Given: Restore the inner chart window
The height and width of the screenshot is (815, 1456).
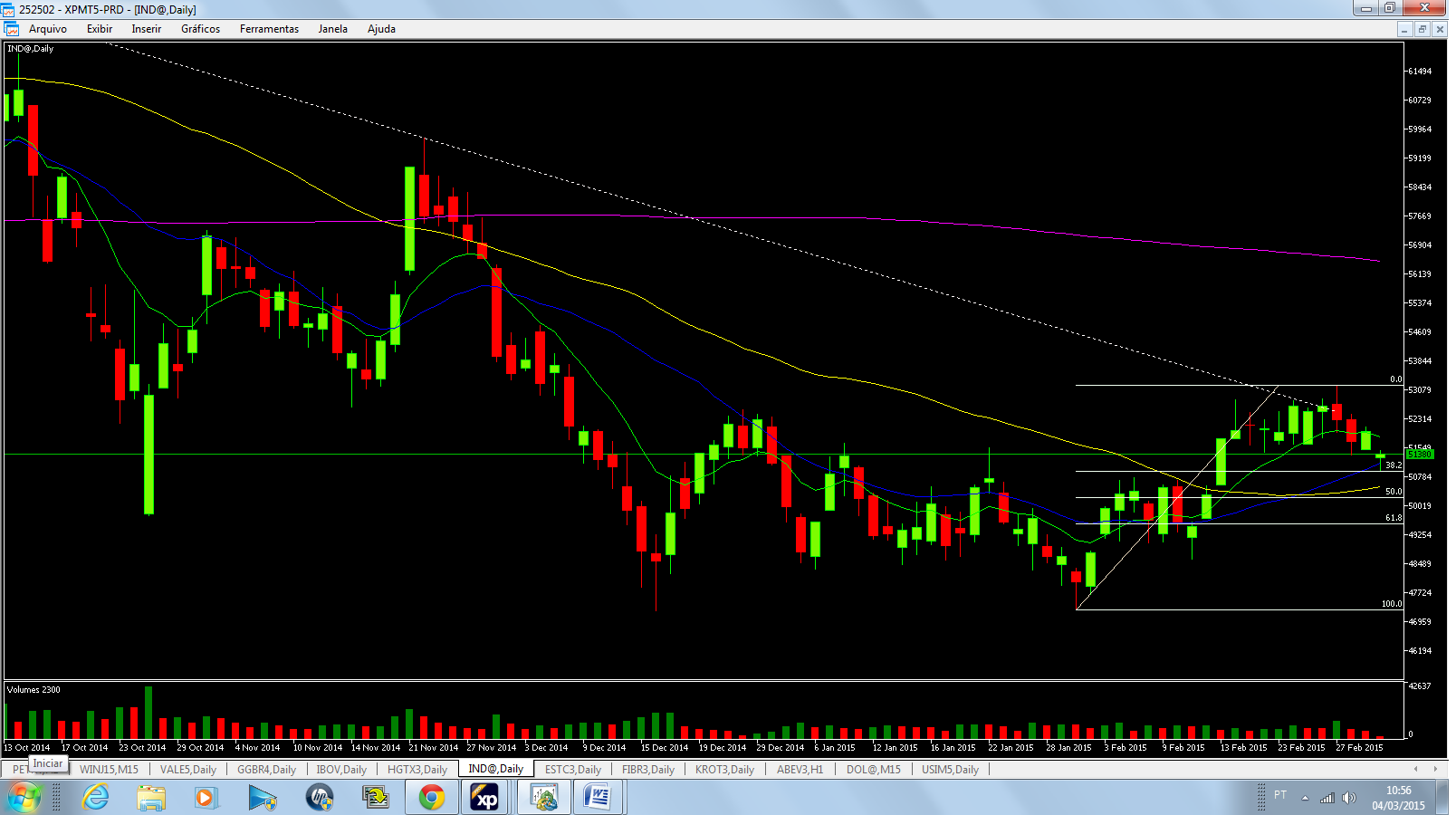Looking at the screenshot, I should [1422, 29].
